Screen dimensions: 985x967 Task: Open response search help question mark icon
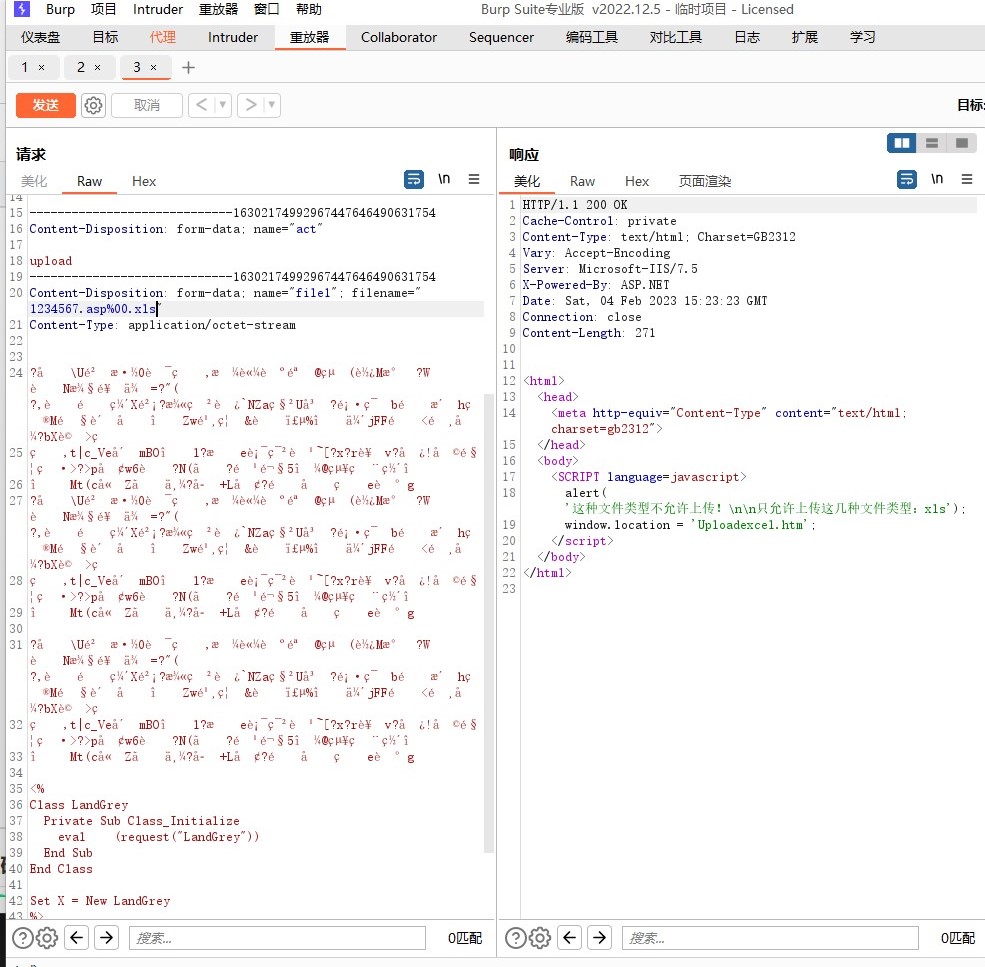point(516,938)
